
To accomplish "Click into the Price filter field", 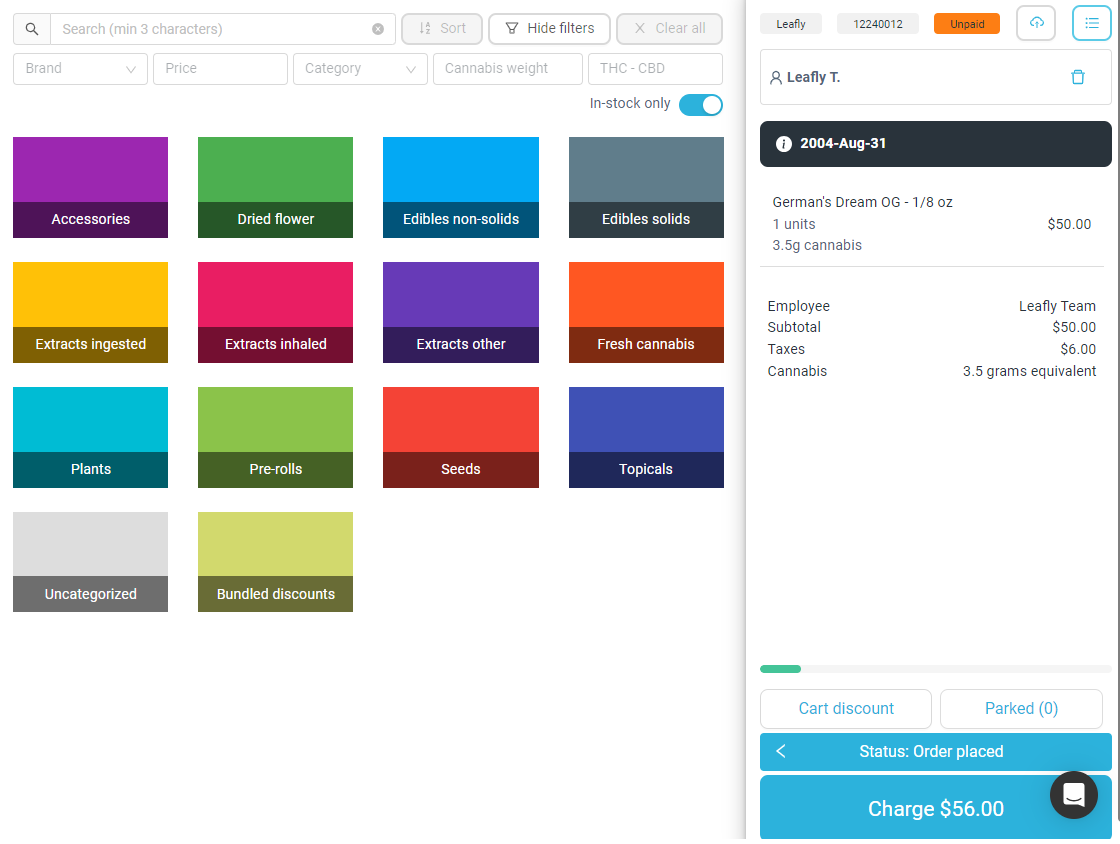I will click(x=220, y=69).
